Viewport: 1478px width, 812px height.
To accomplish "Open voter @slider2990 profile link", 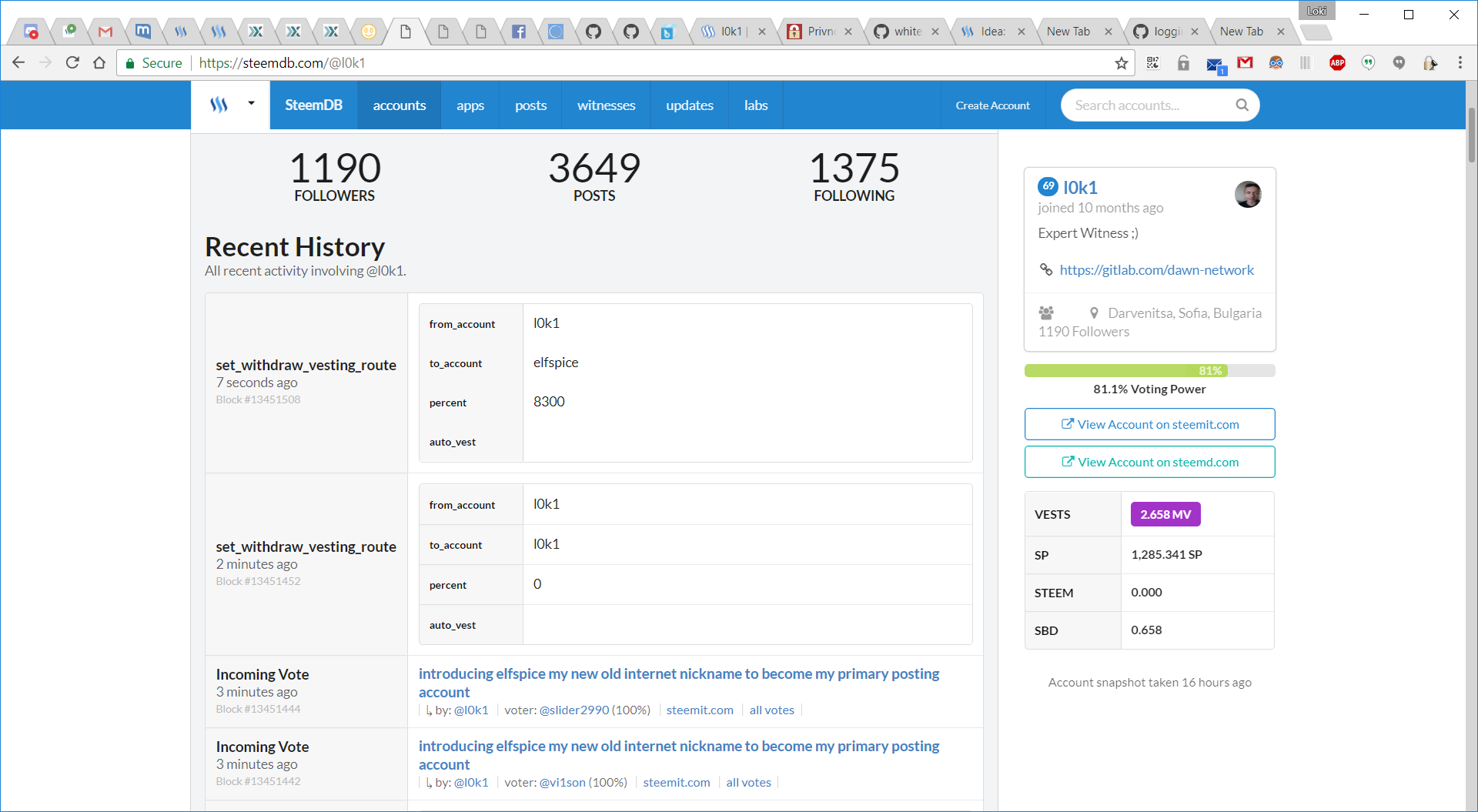I will 574,710.
